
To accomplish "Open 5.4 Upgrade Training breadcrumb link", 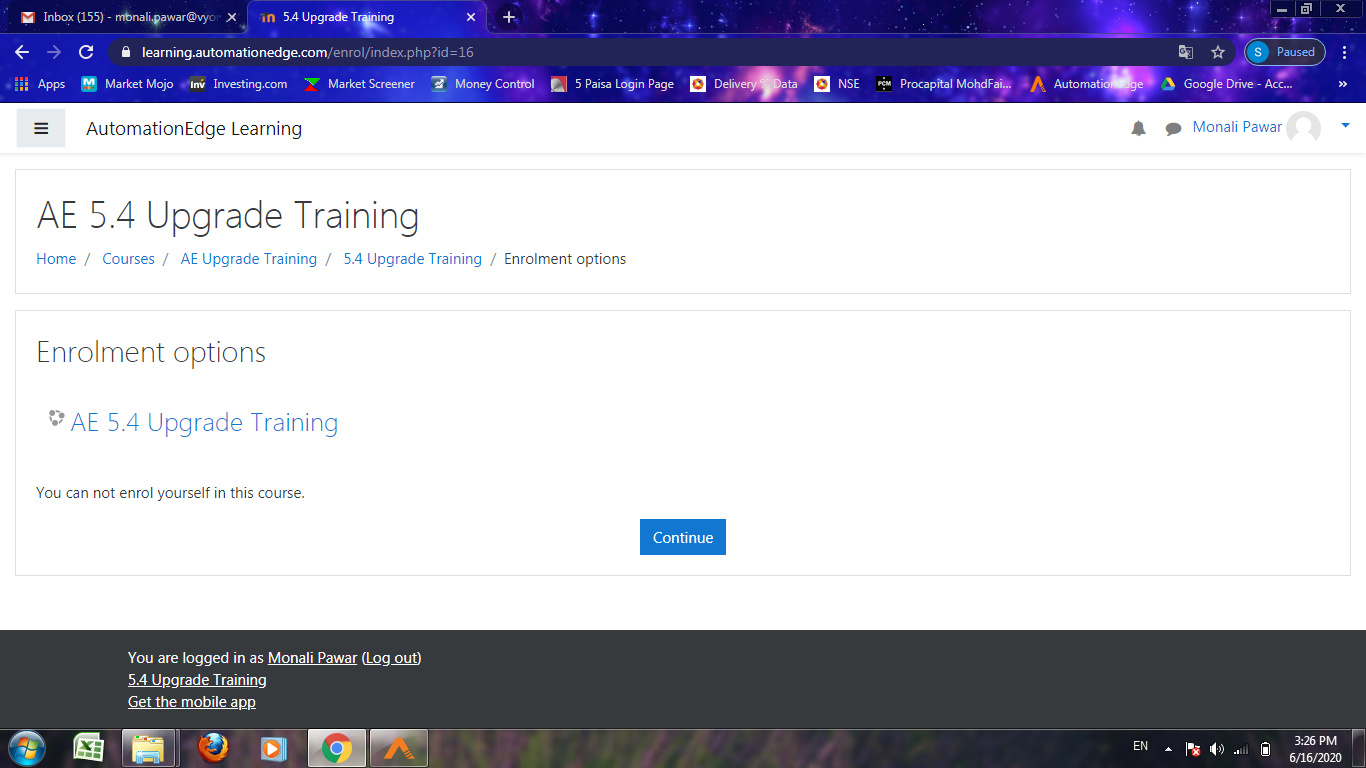I will coord(412,259).
